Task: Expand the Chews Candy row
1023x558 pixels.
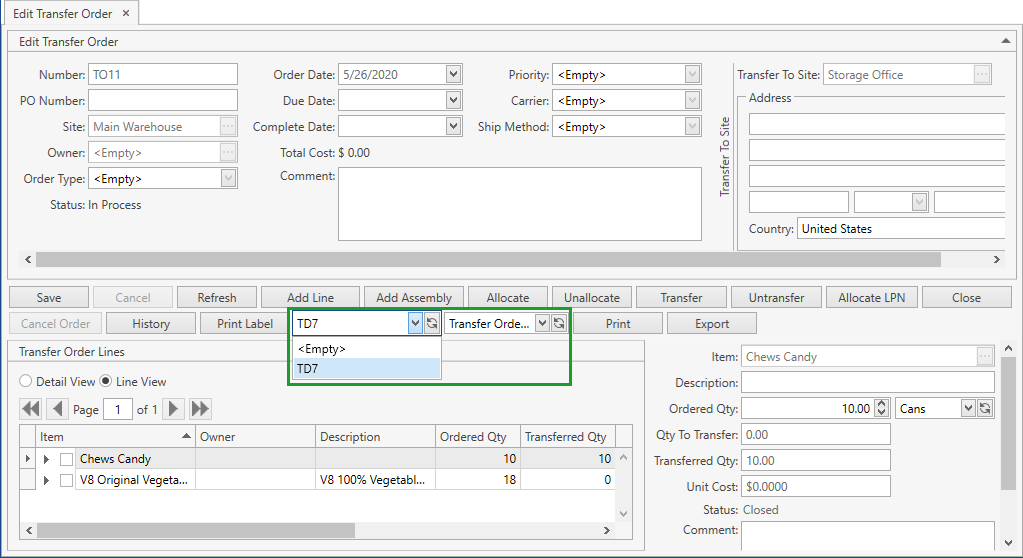Action: 46,459
